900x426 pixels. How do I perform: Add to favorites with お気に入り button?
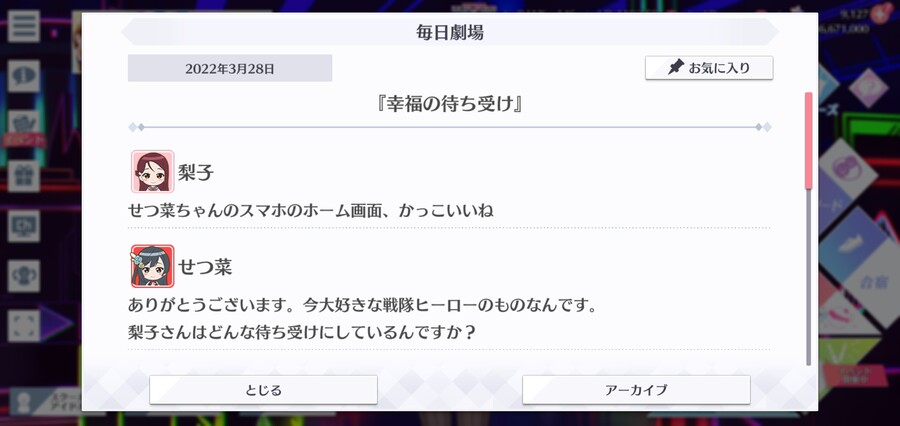click(x=709, y=68)
